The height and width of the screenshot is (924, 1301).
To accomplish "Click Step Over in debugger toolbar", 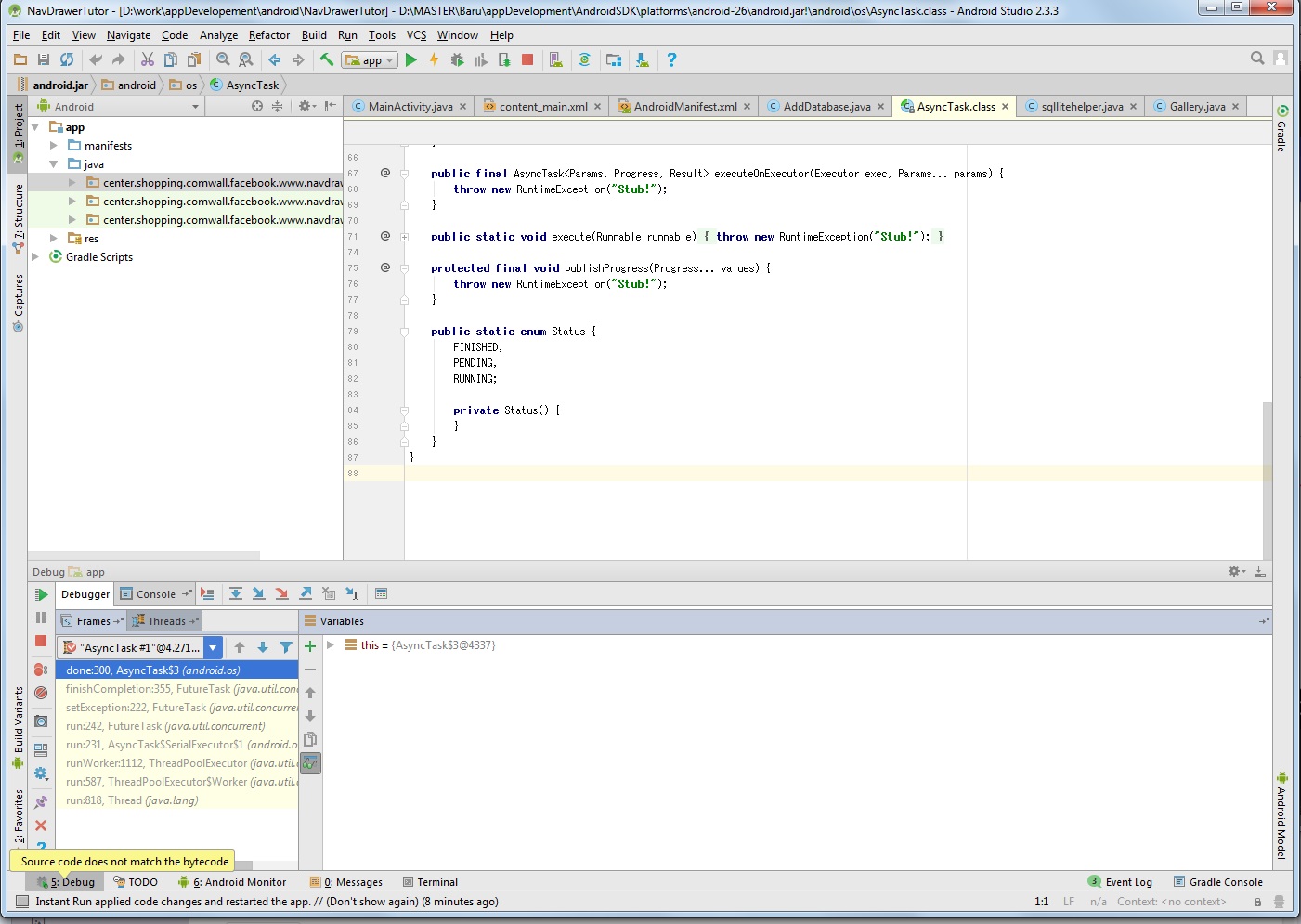I will click(x=236, y=593).
